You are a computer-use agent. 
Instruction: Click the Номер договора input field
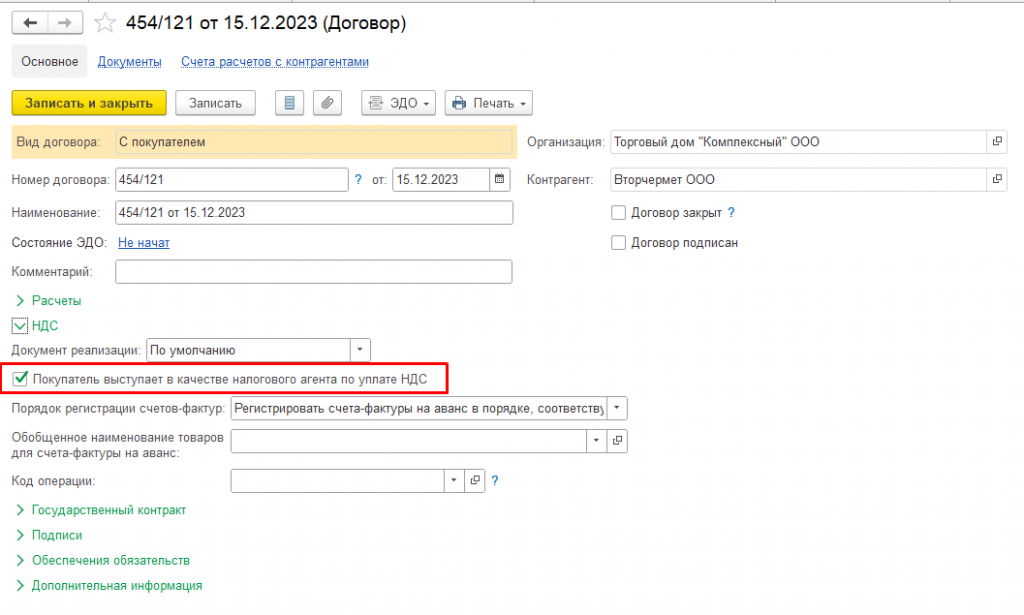pos(232,180)
